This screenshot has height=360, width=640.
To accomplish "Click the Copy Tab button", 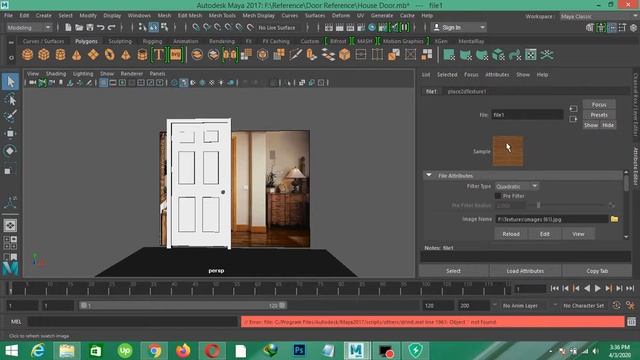I will 597,271.
